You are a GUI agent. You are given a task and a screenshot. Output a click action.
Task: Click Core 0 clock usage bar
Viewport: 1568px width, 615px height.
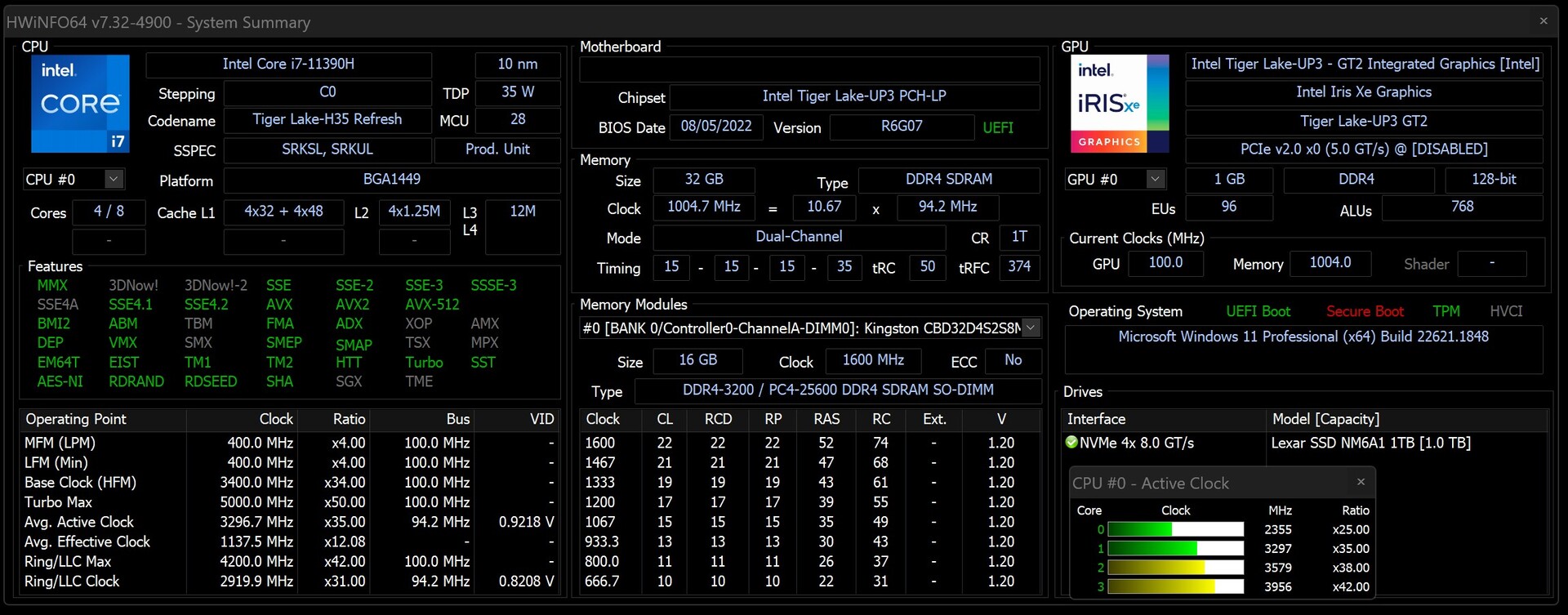pos(1175,529)
